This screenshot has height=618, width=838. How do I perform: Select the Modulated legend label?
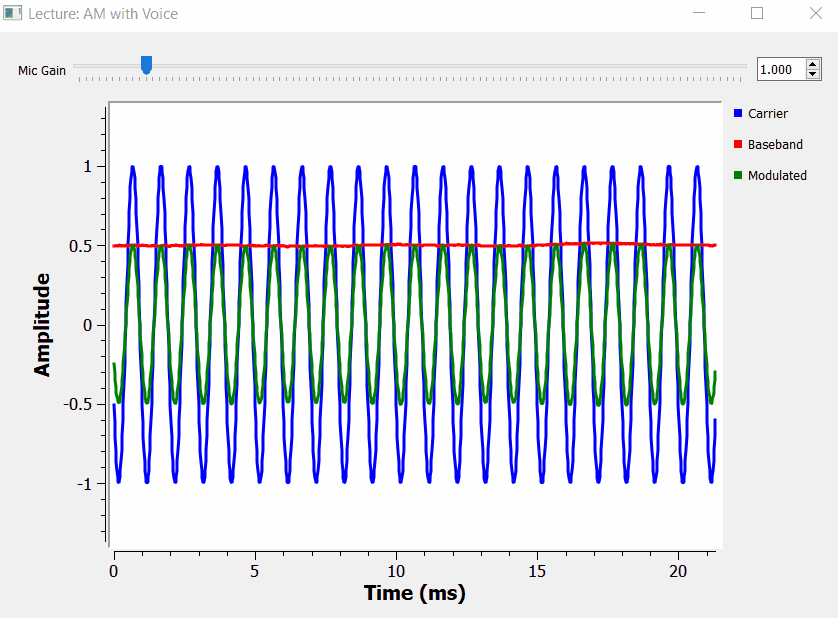777,176
